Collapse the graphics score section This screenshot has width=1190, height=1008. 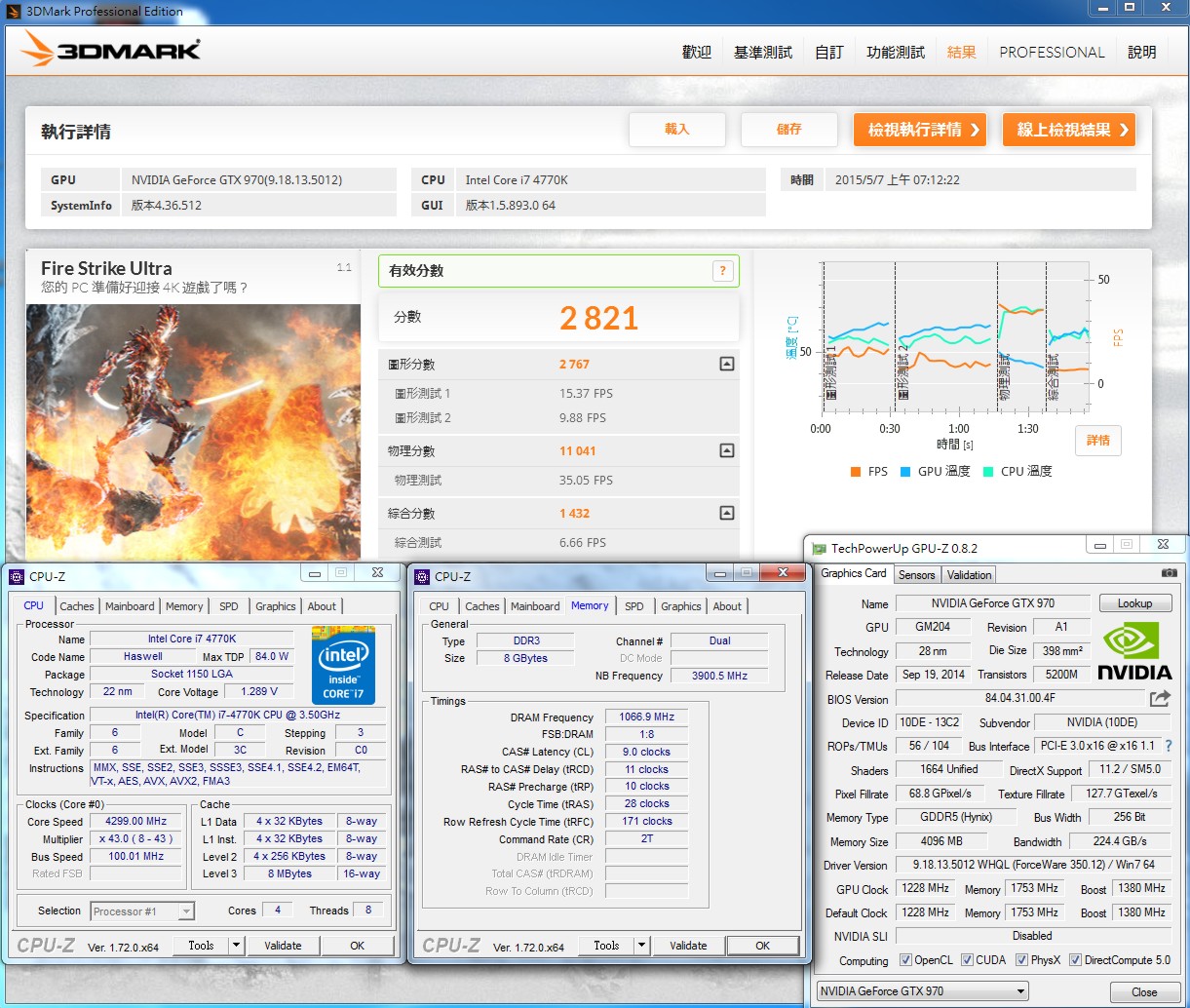[x=726, y=364]
